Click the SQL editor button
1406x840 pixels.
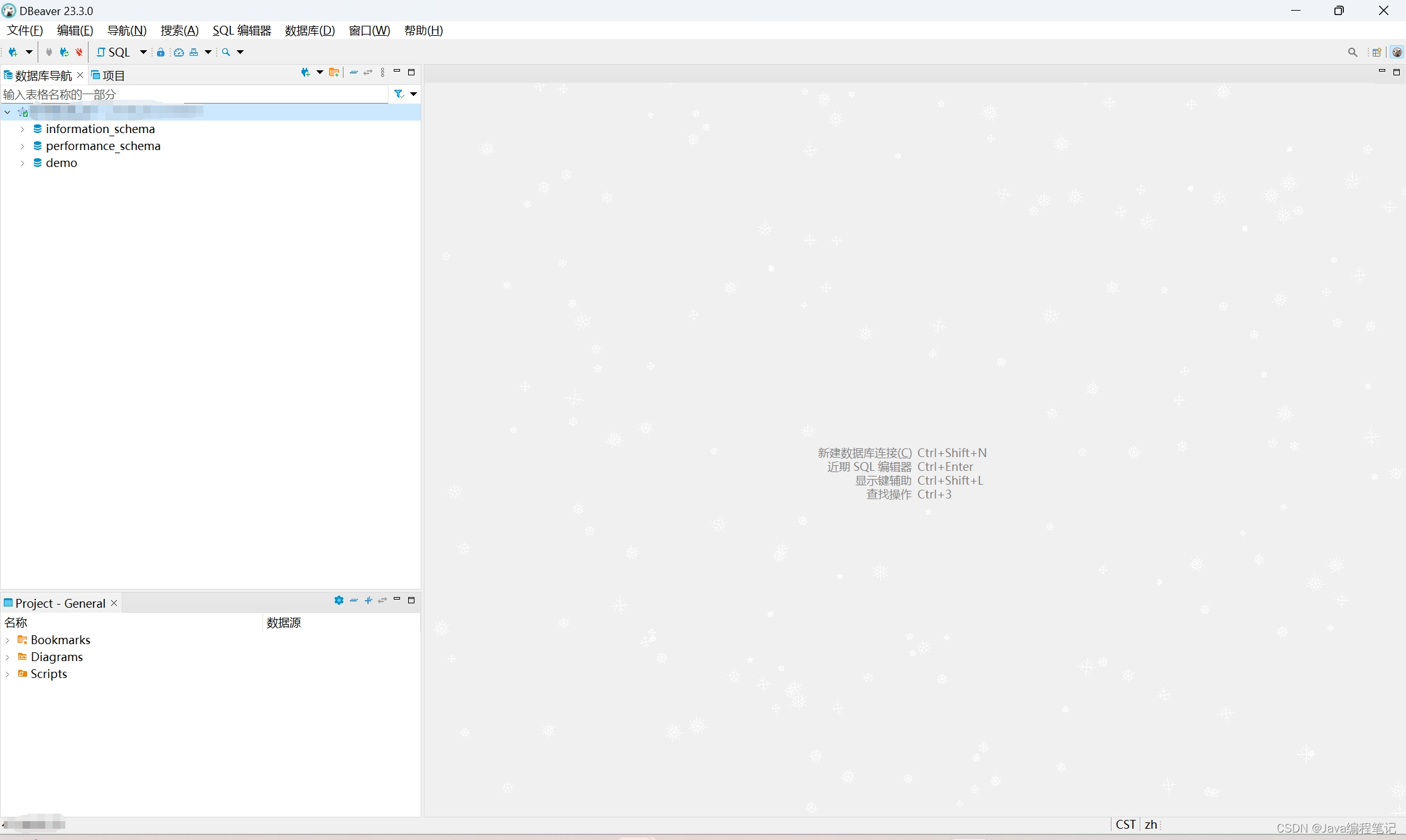click(x=114, y=52)
